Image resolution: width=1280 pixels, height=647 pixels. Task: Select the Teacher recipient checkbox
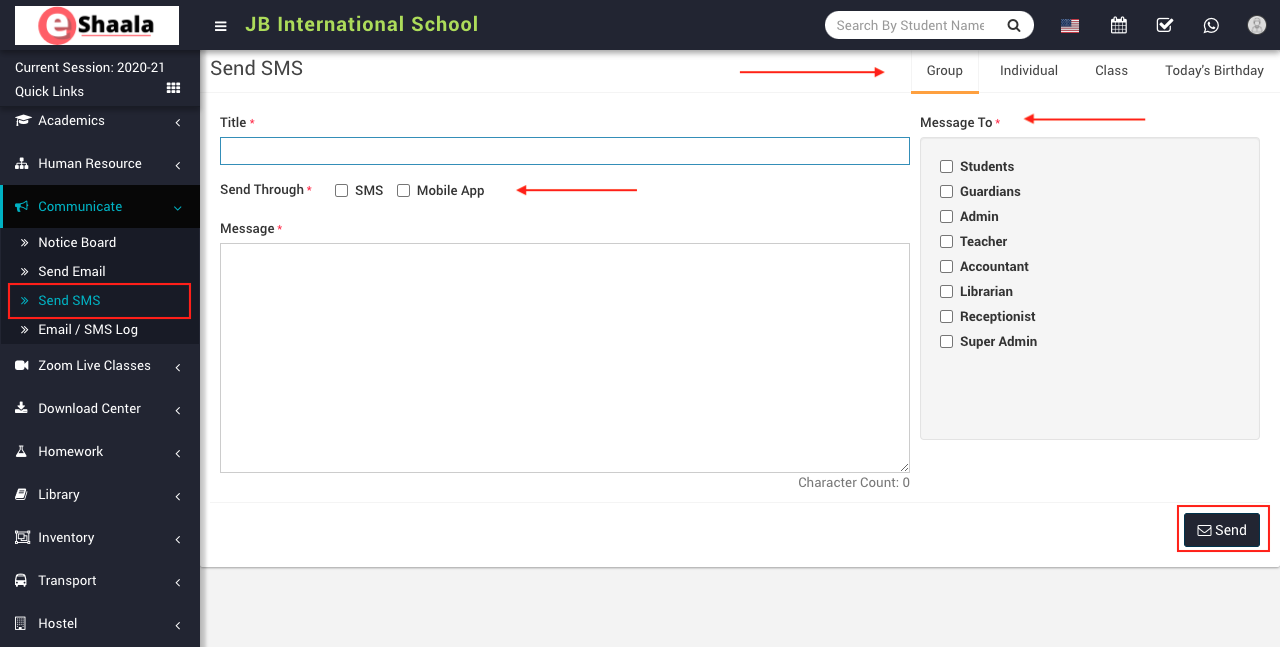coord(946,242)
